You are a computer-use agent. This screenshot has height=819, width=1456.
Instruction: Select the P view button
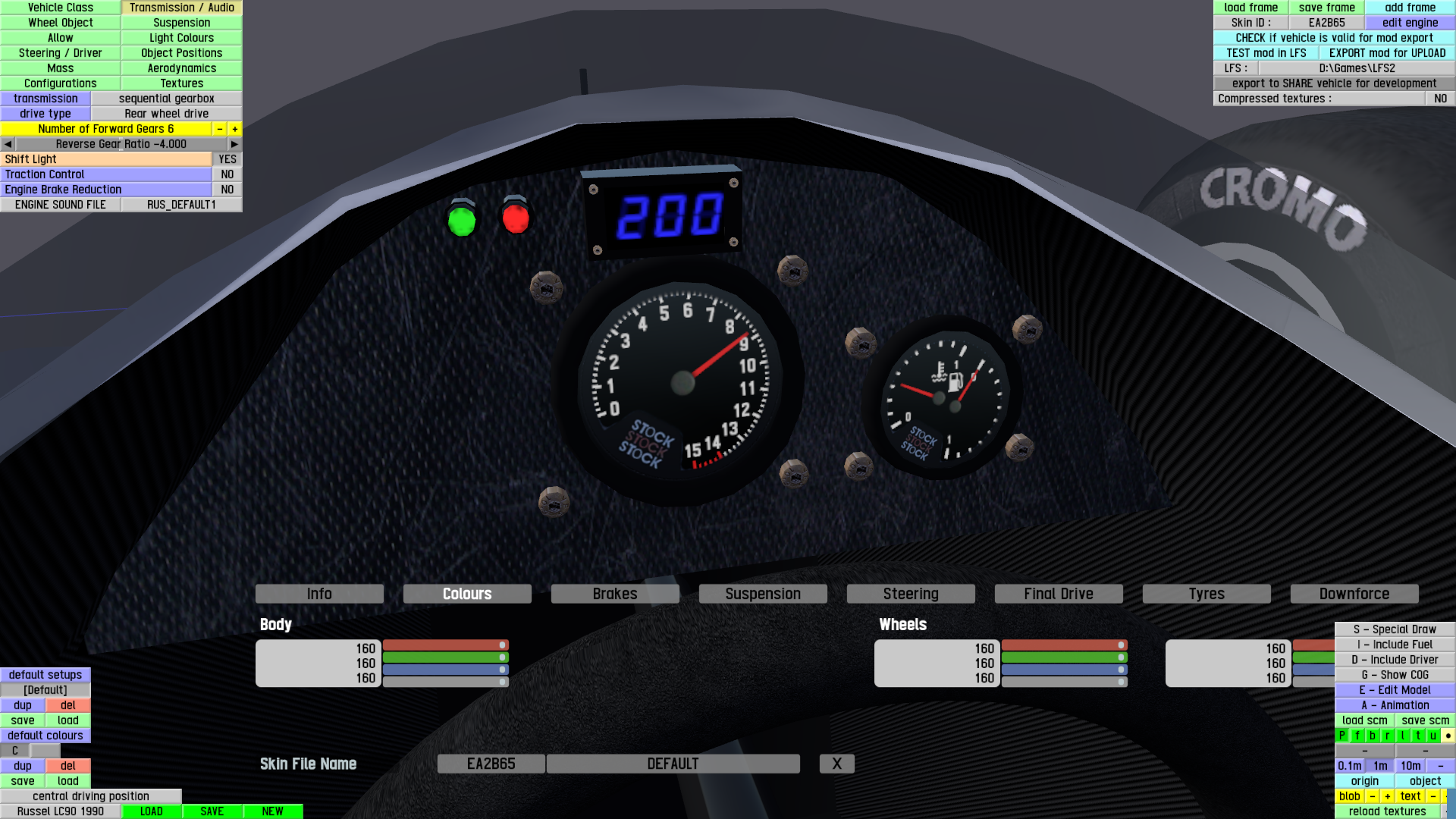click(1342, 736)
